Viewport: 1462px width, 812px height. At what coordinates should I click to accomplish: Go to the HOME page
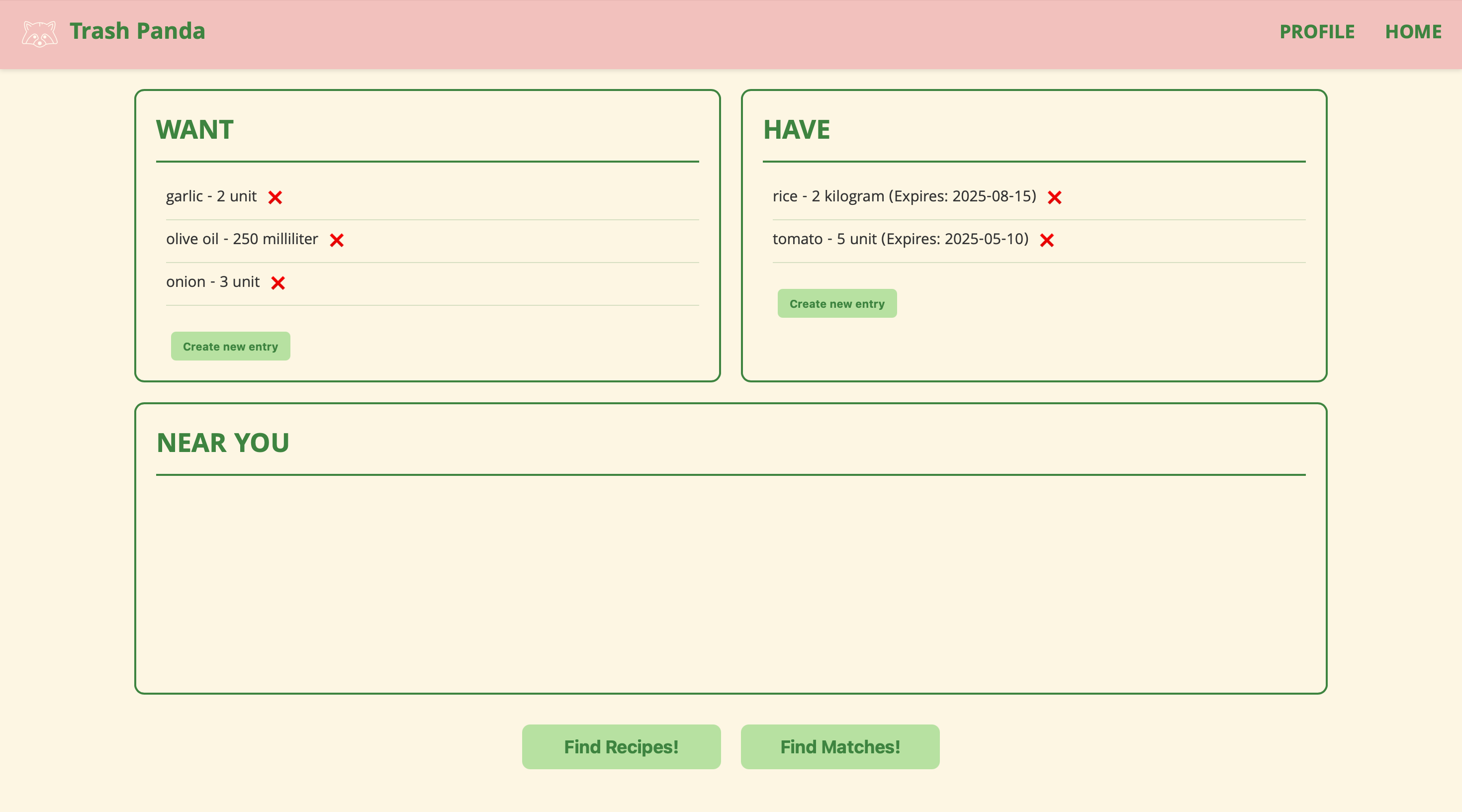coord(1413,32)
